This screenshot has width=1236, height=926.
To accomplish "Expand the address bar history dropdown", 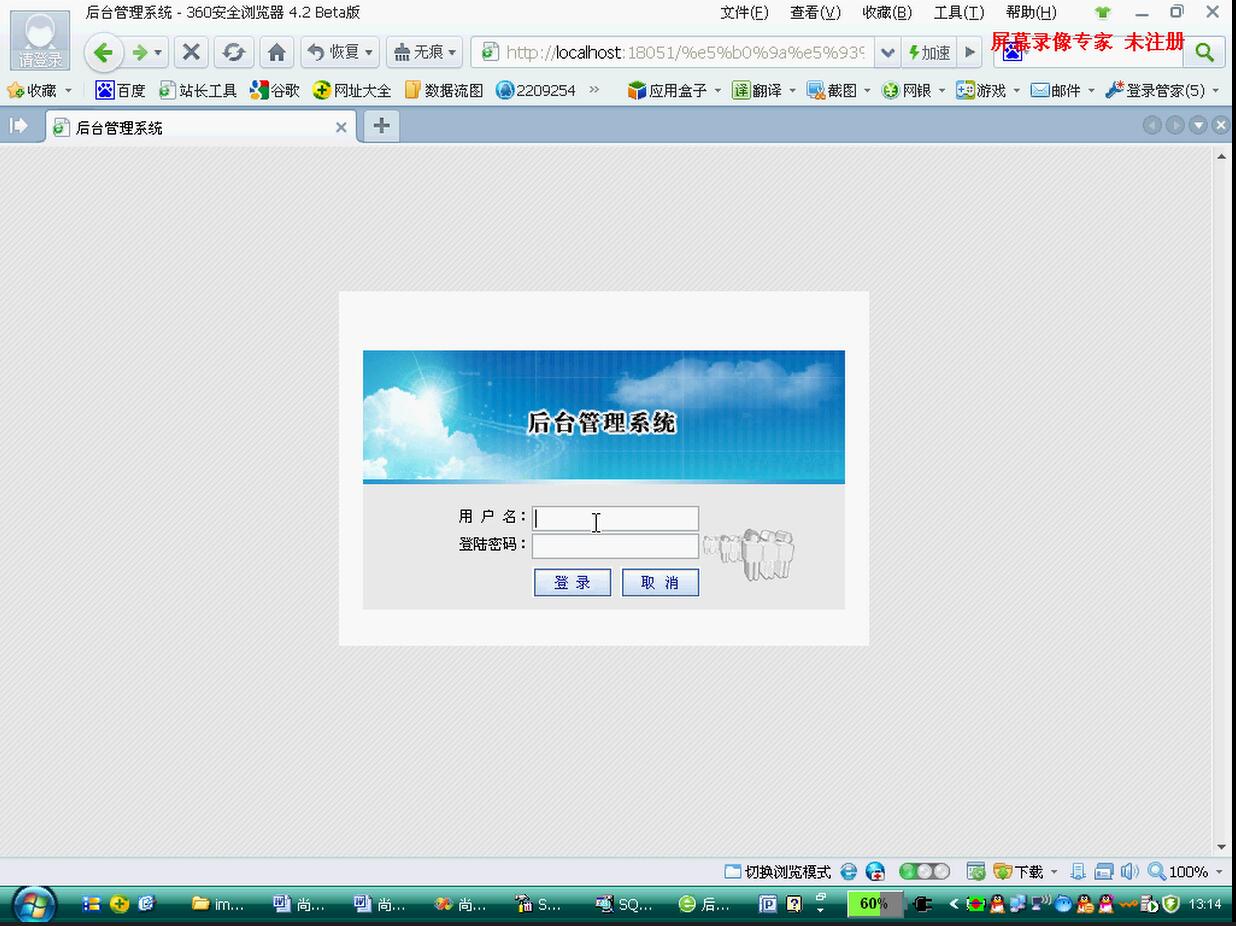I will [x=887, y=52].
